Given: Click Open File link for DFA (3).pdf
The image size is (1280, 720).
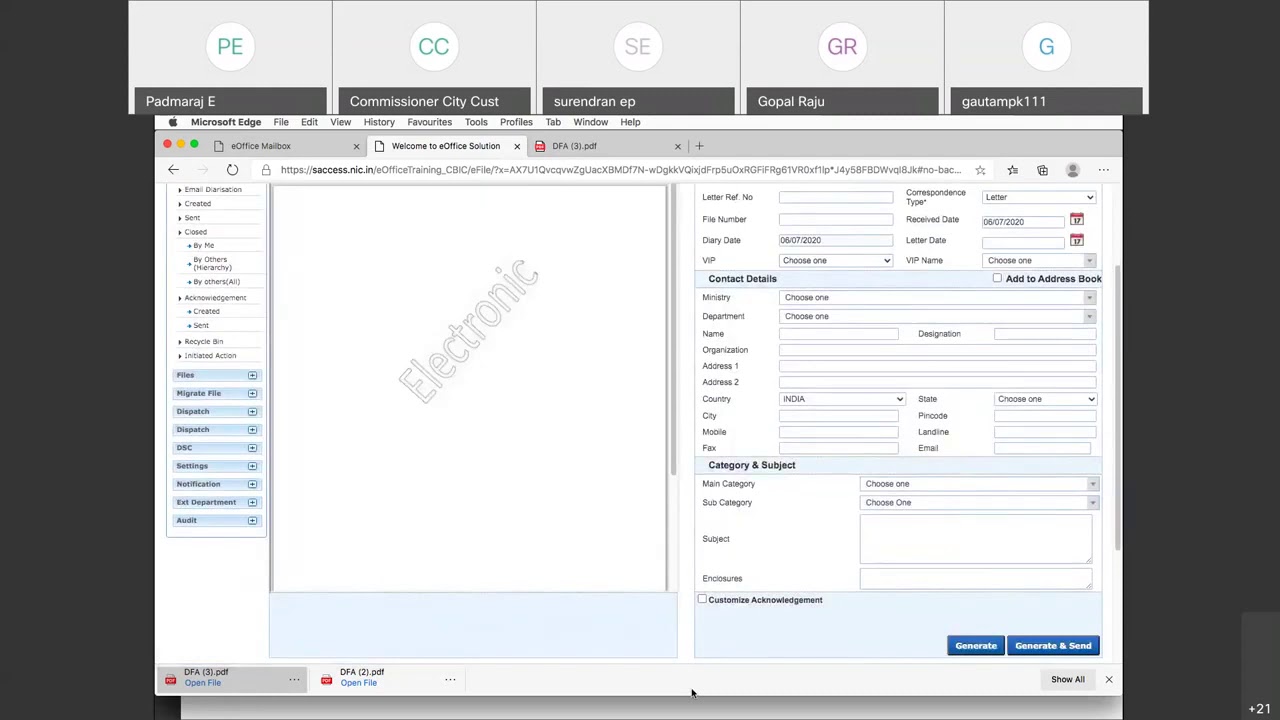Looking at the screenshot, I should (x=202, y=683).
